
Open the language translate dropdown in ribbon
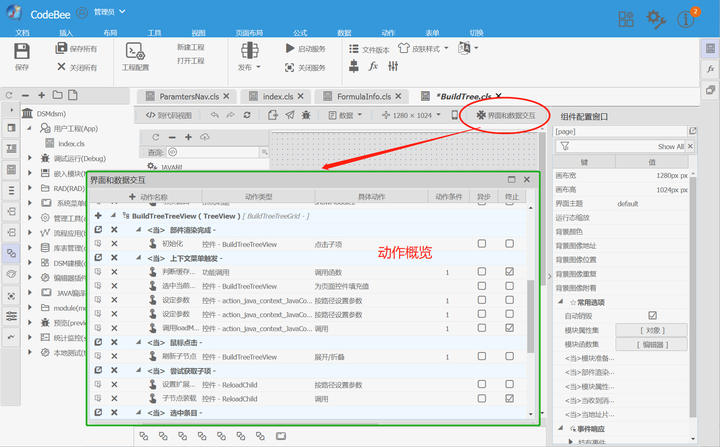click(468, 48)
